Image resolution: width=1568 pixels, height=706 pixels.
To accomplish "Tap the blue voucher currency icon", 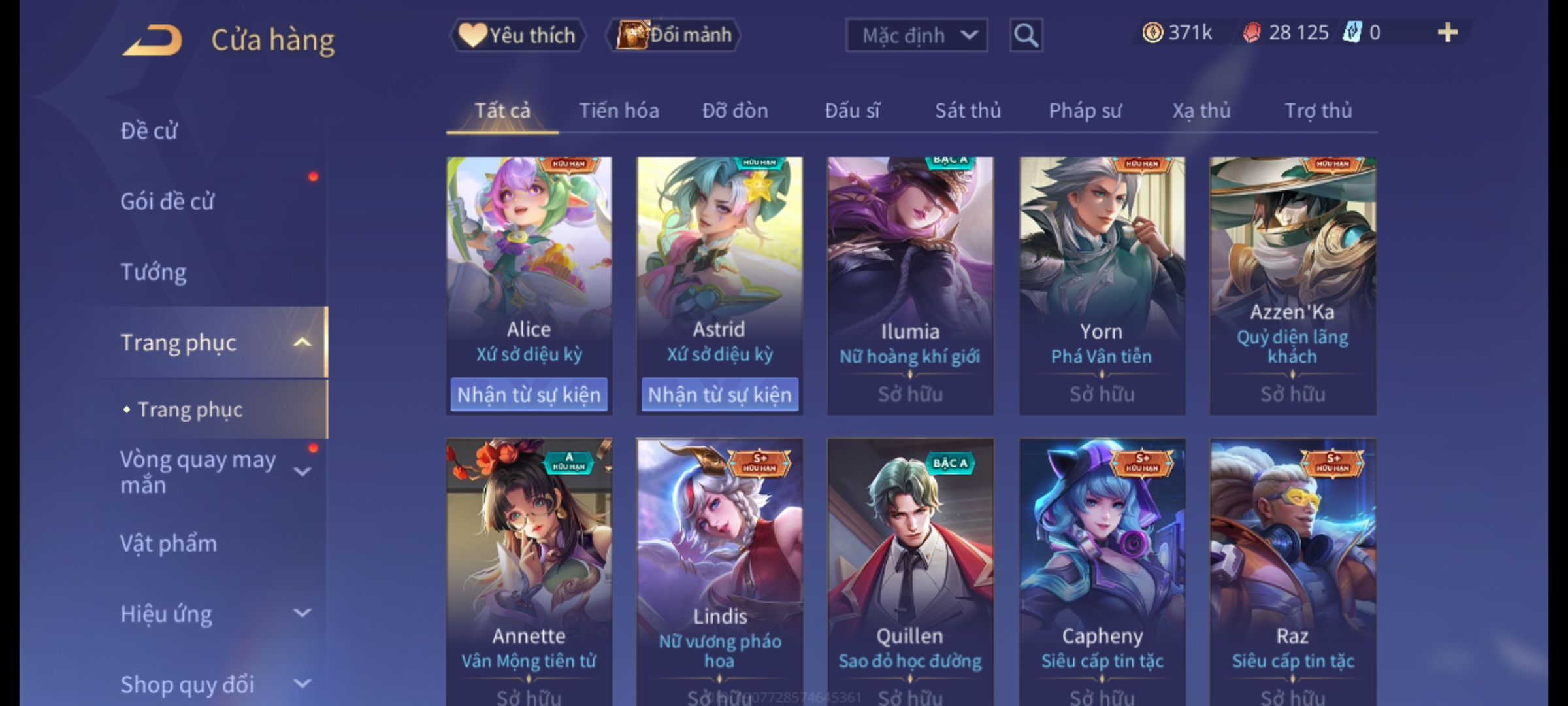I will pos(1352,33).
